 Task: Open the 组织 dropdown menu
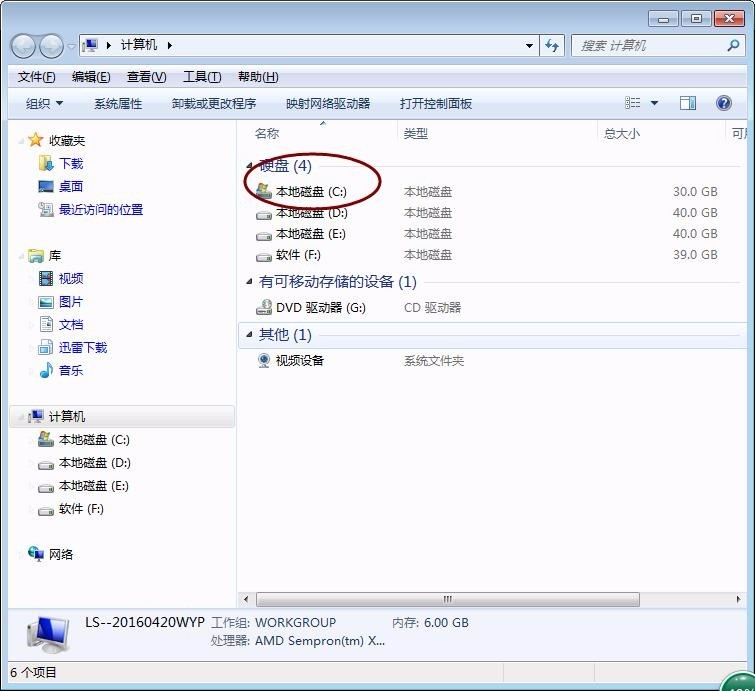coord(44,104)
